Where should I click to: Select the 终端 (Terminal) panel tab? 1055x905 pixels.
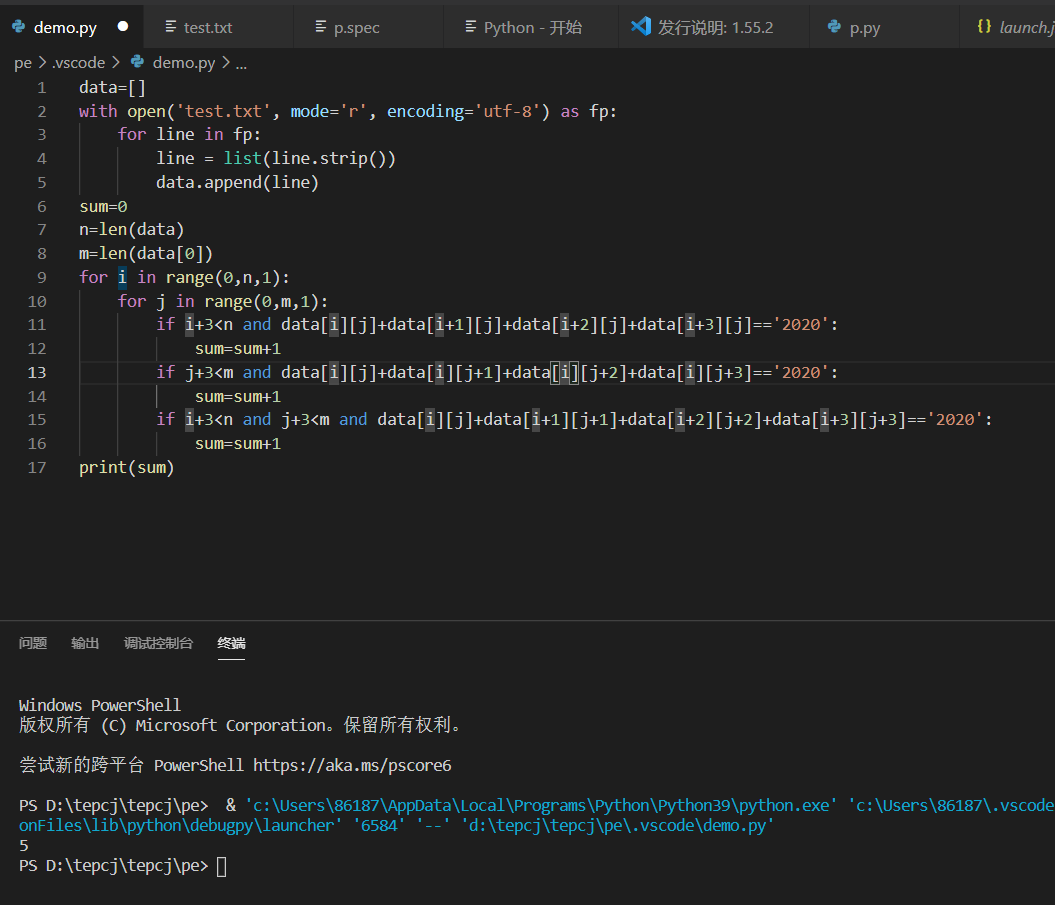[x=231, y=643]
